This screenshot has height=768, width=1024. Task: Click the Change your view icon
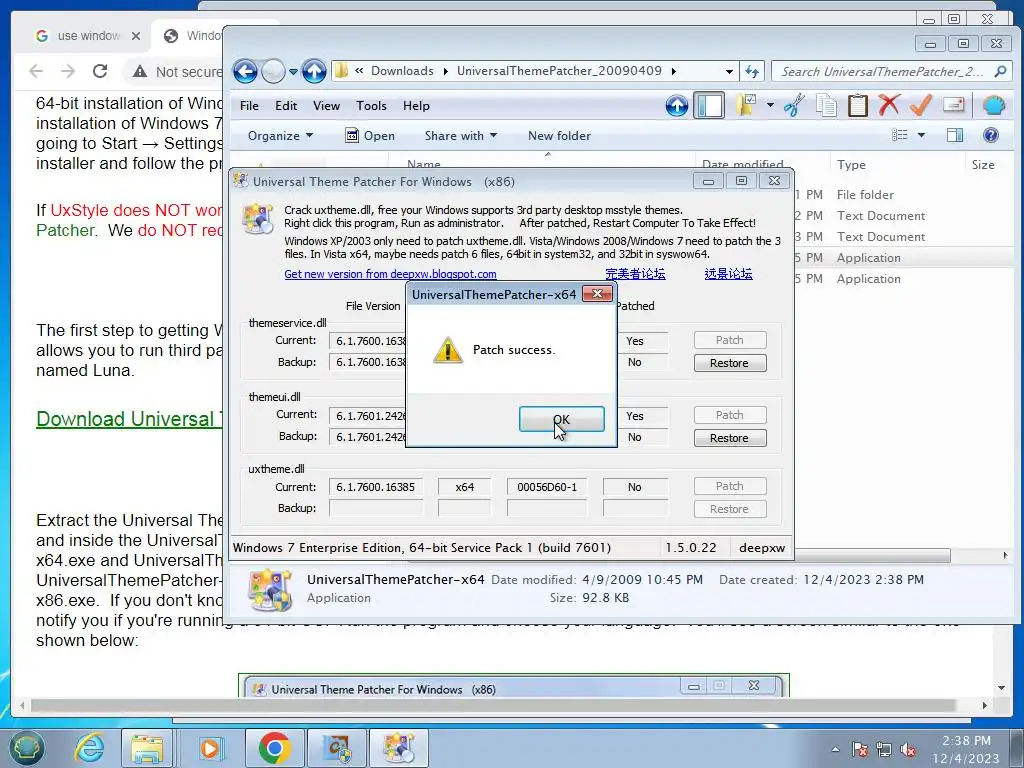pos(899,135)
